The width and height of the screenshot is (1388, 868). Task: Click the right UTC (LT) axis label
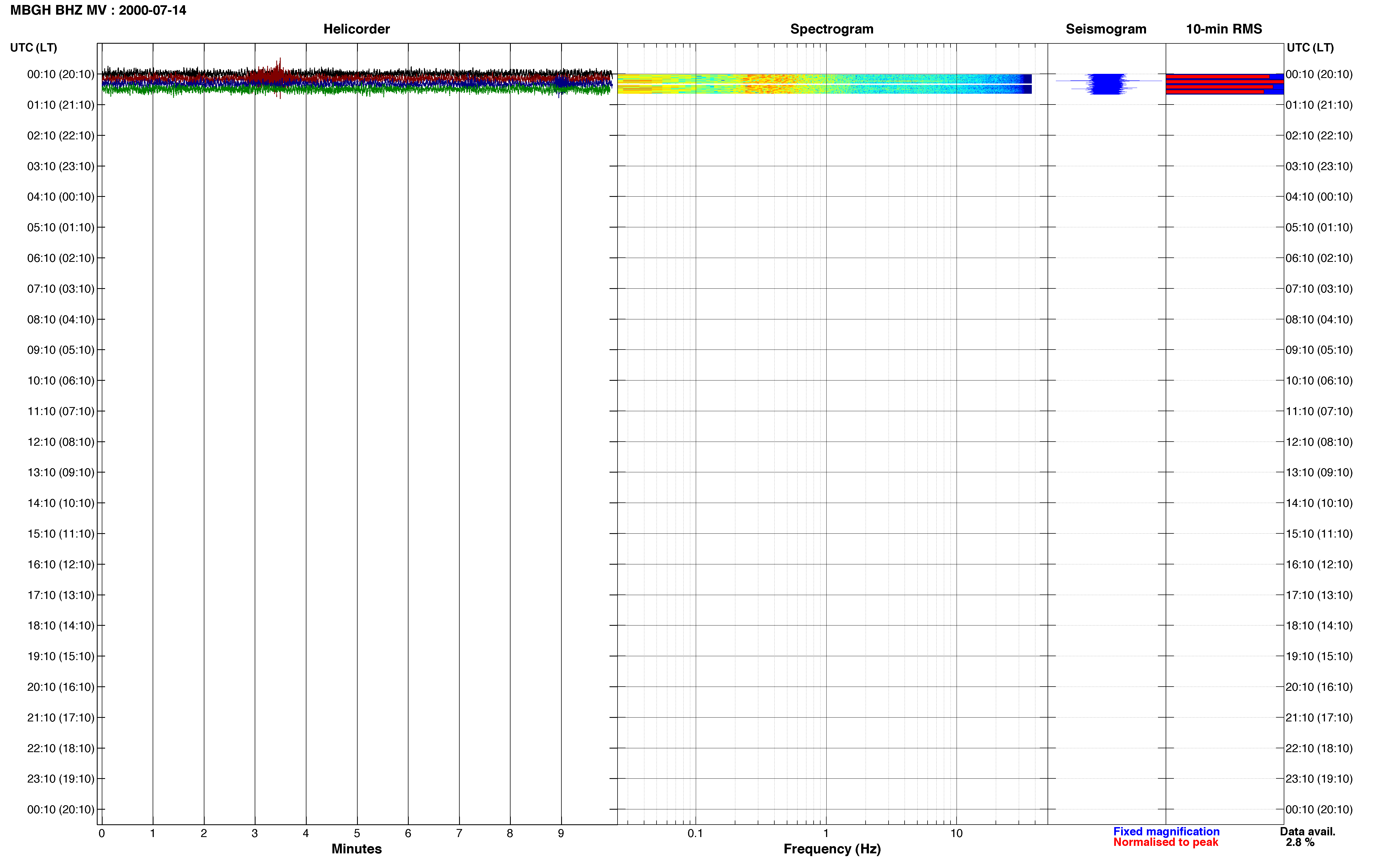tap(1310, 48)
